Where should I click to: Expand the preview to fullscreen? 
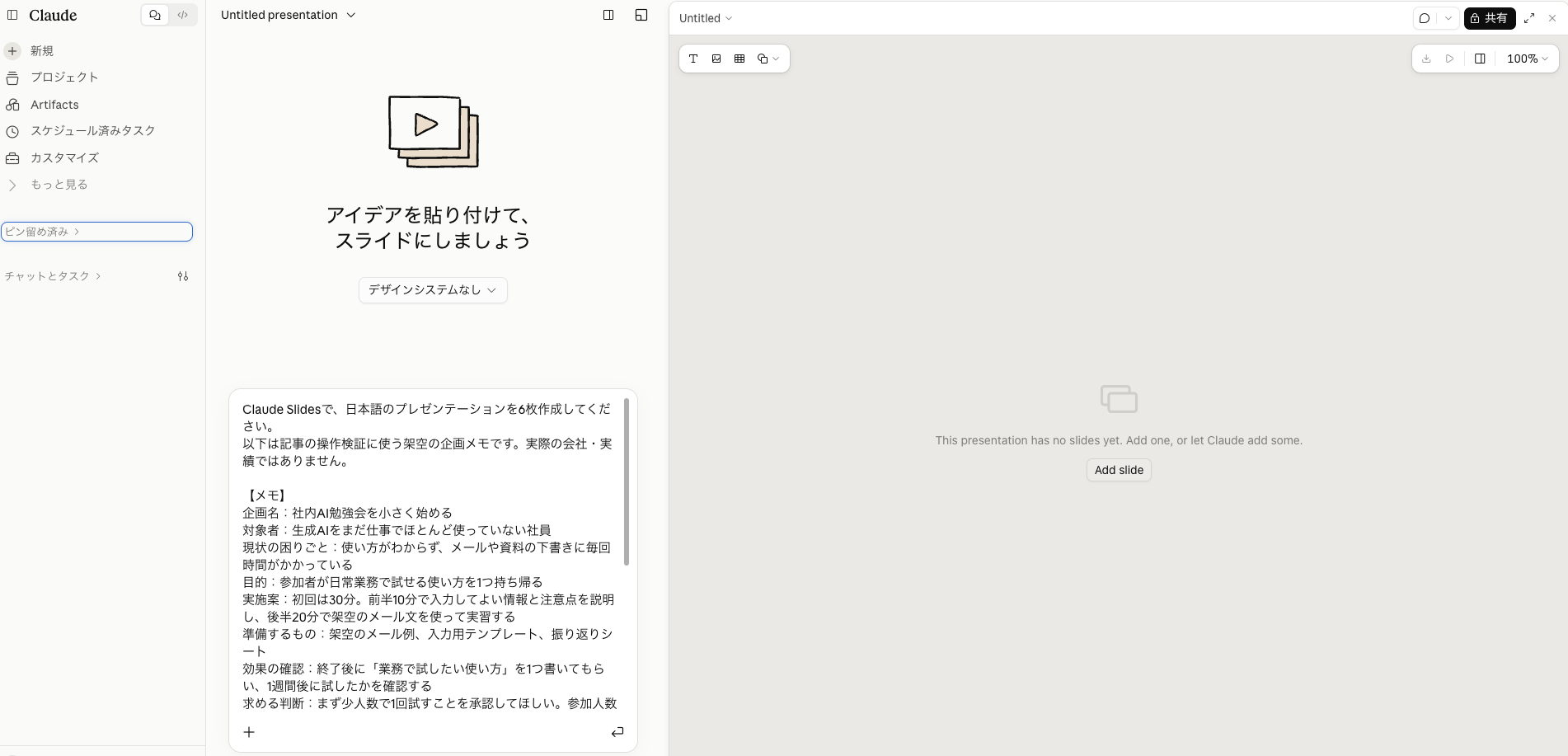pos(1529,18)
